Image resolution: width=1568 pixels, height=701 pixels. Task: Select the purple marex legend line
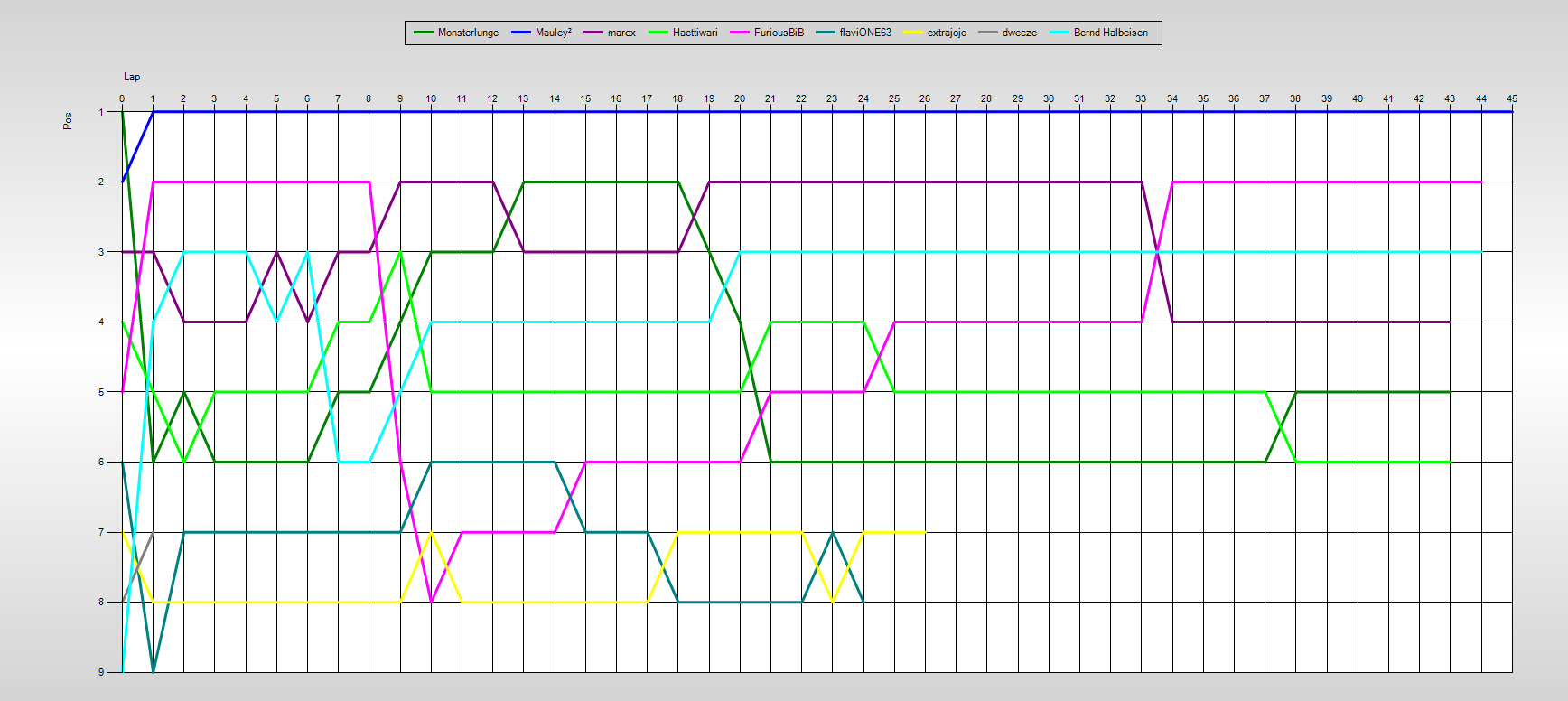pos(593,33)
